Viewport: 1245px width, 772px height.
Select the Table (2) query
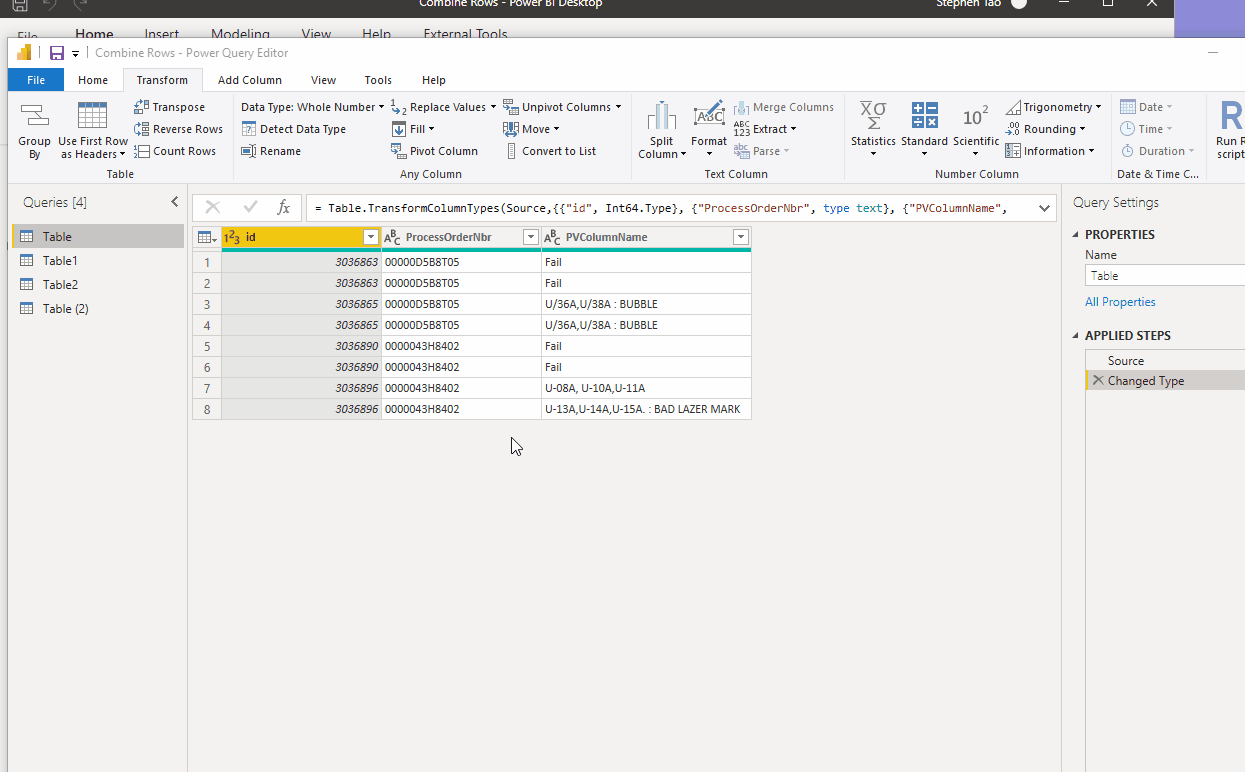pyautogui.click(x=98, y=309)
